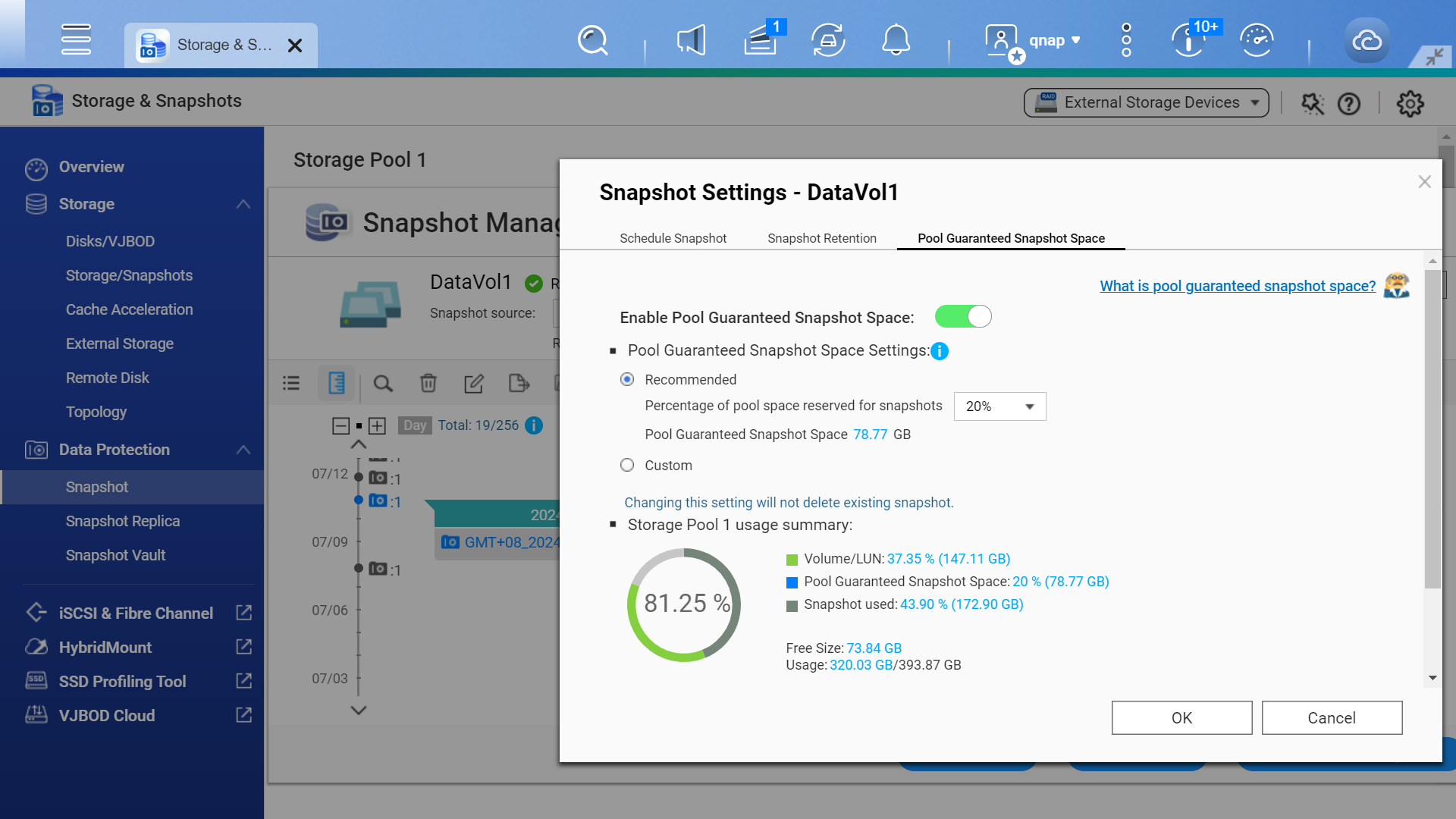Switch to Schedule Snapshot tab
The image size is (1456, 819).
pos(673,238)
